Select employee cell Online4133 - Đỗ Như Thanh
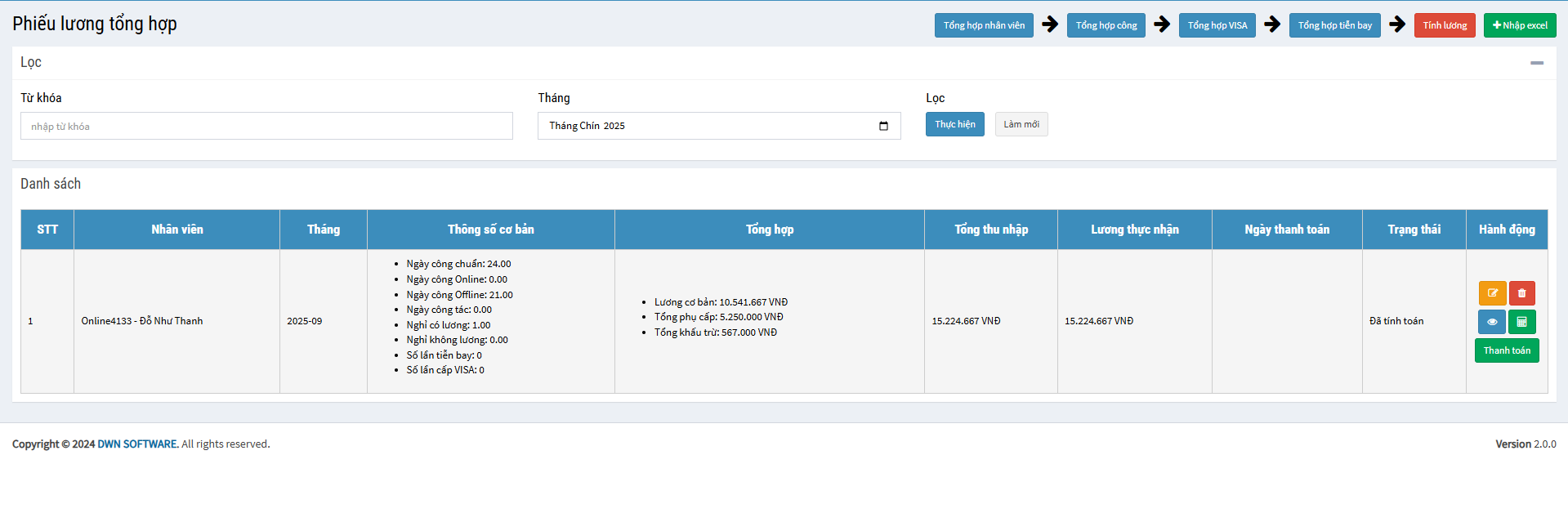This screenshot has height=513, width=1568. [x=142, y=321]
